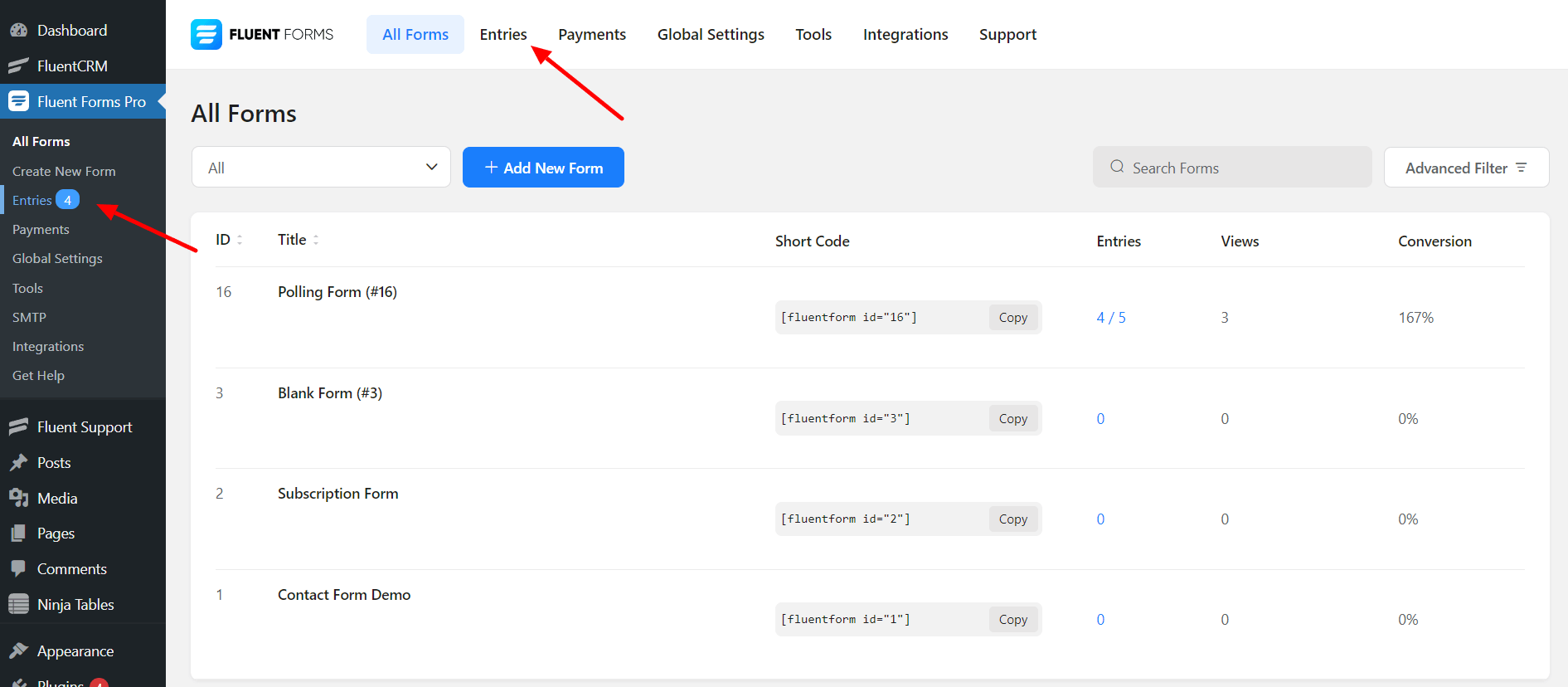The image size is (1568, 687).
Task: Open the All forms filter dropdown
Action: (321, 168)
